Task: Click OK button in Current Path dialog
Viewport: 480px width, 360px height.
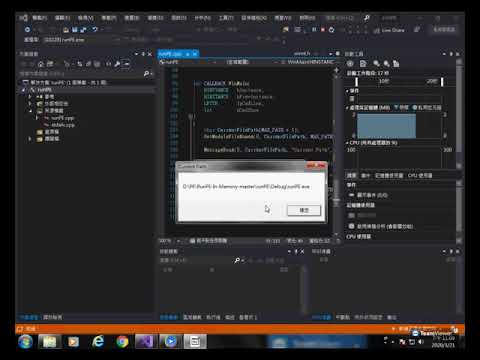Action: pyautogui.click(x=304, y=210)
